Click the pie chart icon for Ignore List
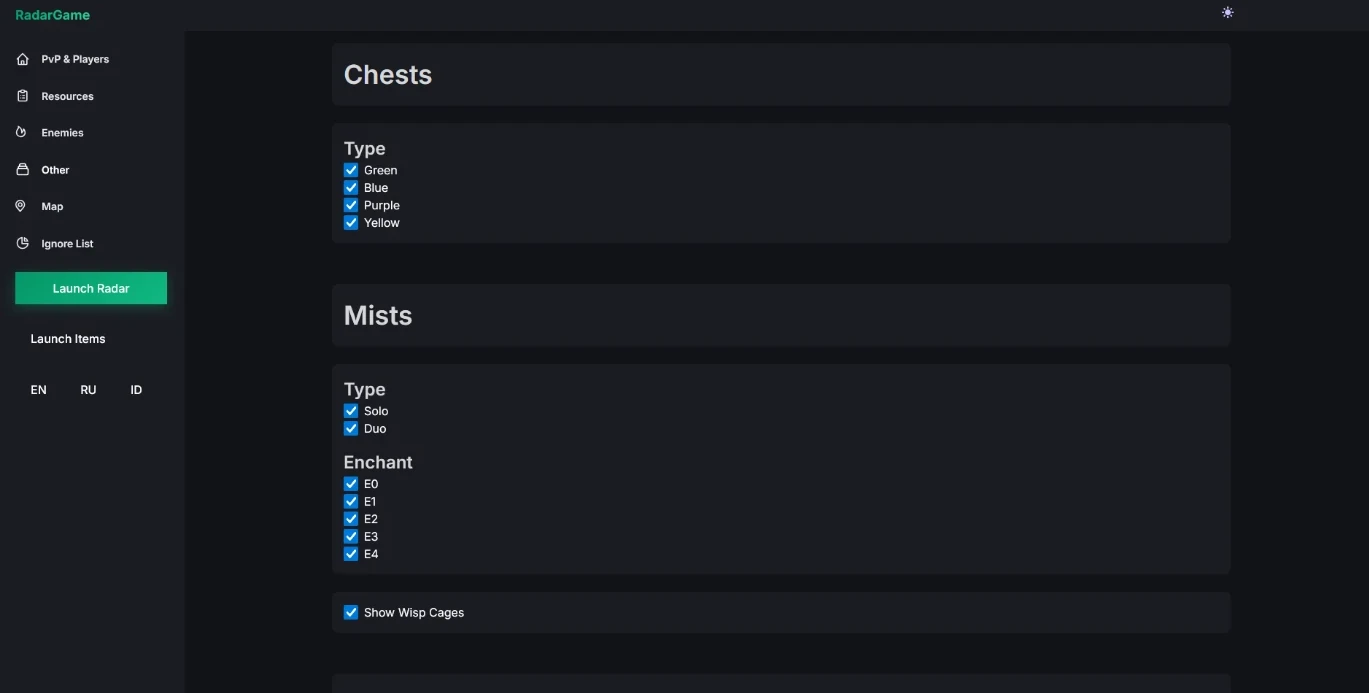Screen dimensions: 1369x693 [x=22, y=243]
